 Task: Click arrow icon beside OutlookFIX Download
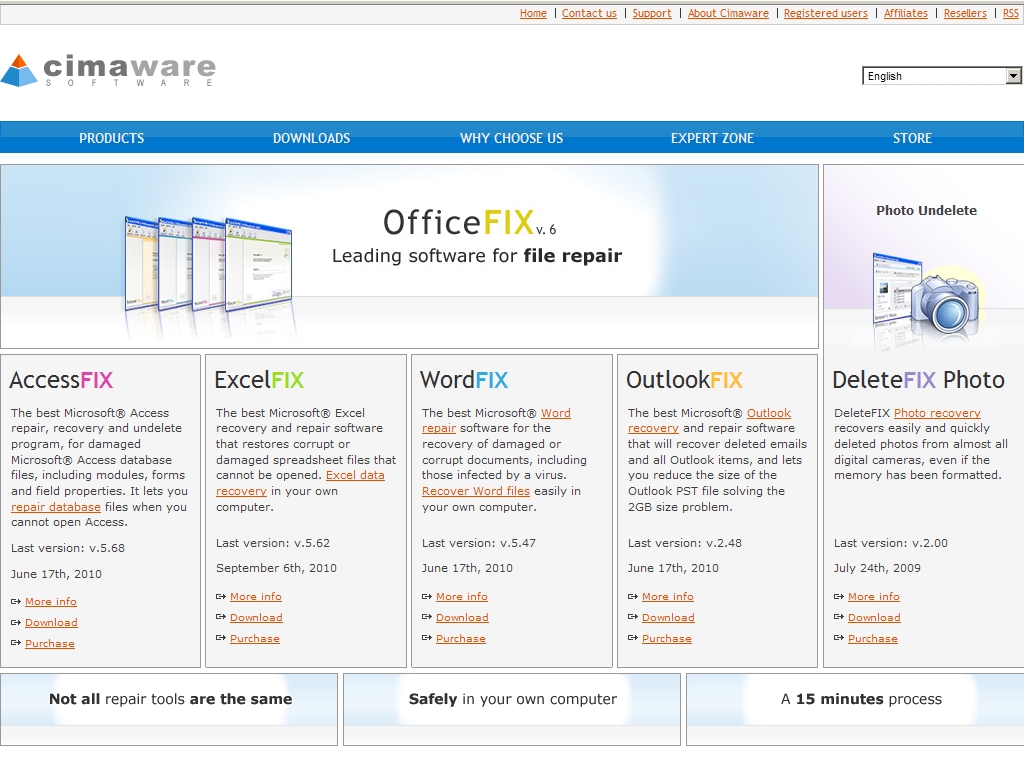pyautogui.click(x=633, y=617)
